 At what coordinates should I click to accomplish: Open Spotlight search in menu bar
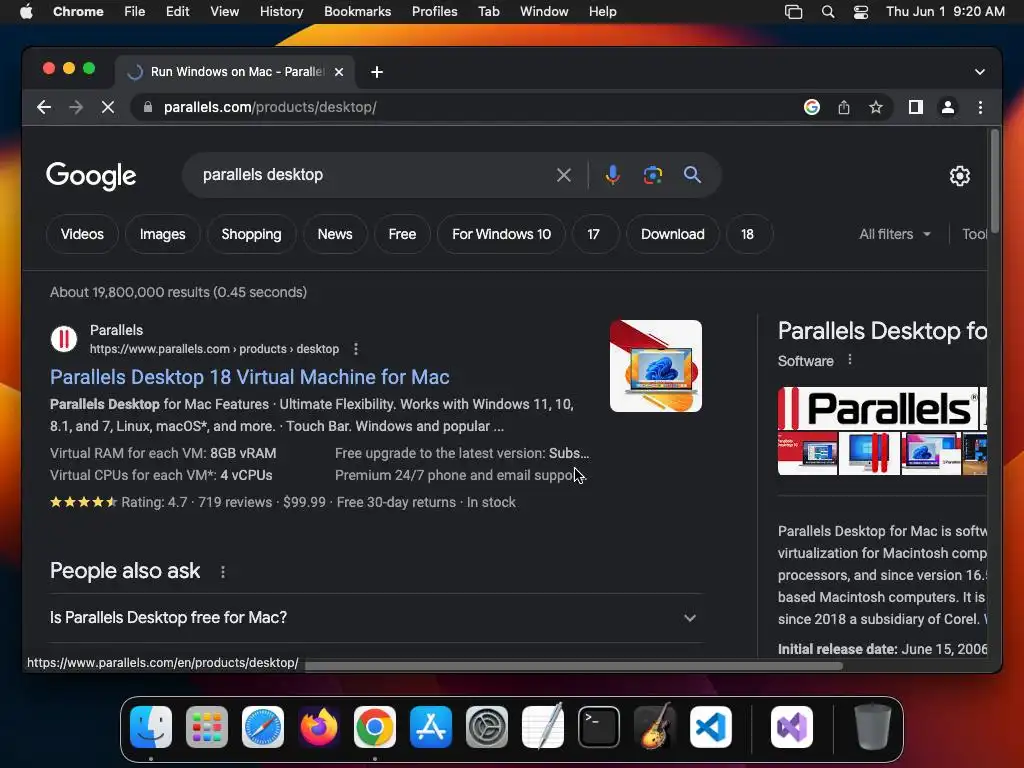(x=827, y=12)
